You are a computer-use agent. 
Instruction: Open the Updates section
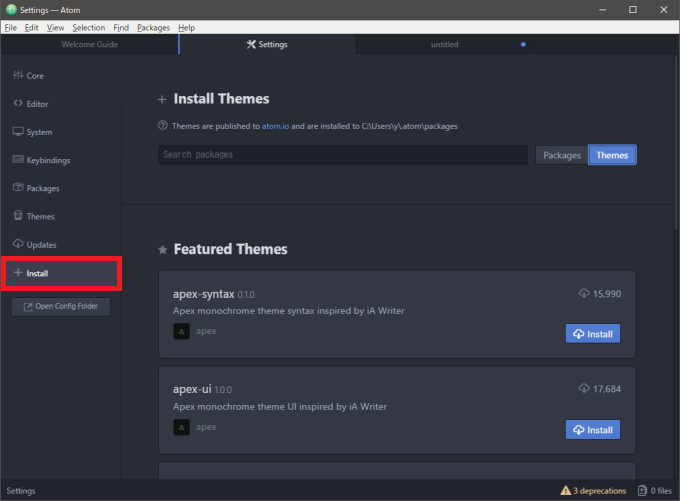[x=61, y=245]
